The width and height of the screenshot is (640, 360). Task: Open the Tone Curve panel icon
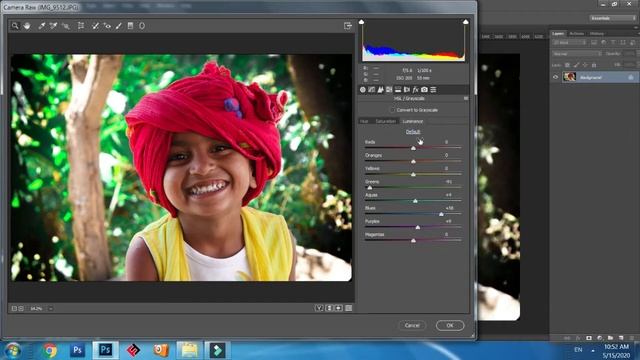coord(371,89)
